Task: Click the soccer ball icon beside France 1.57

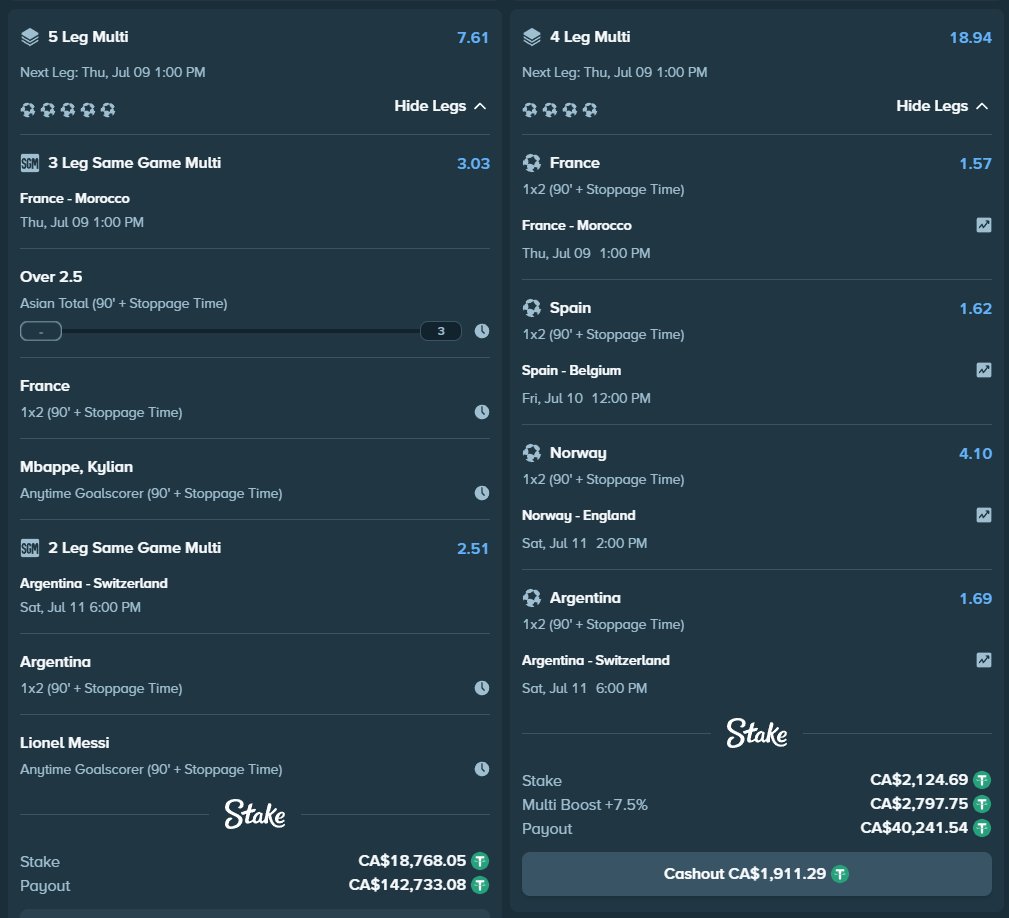Action: click(x=532, y=163)
